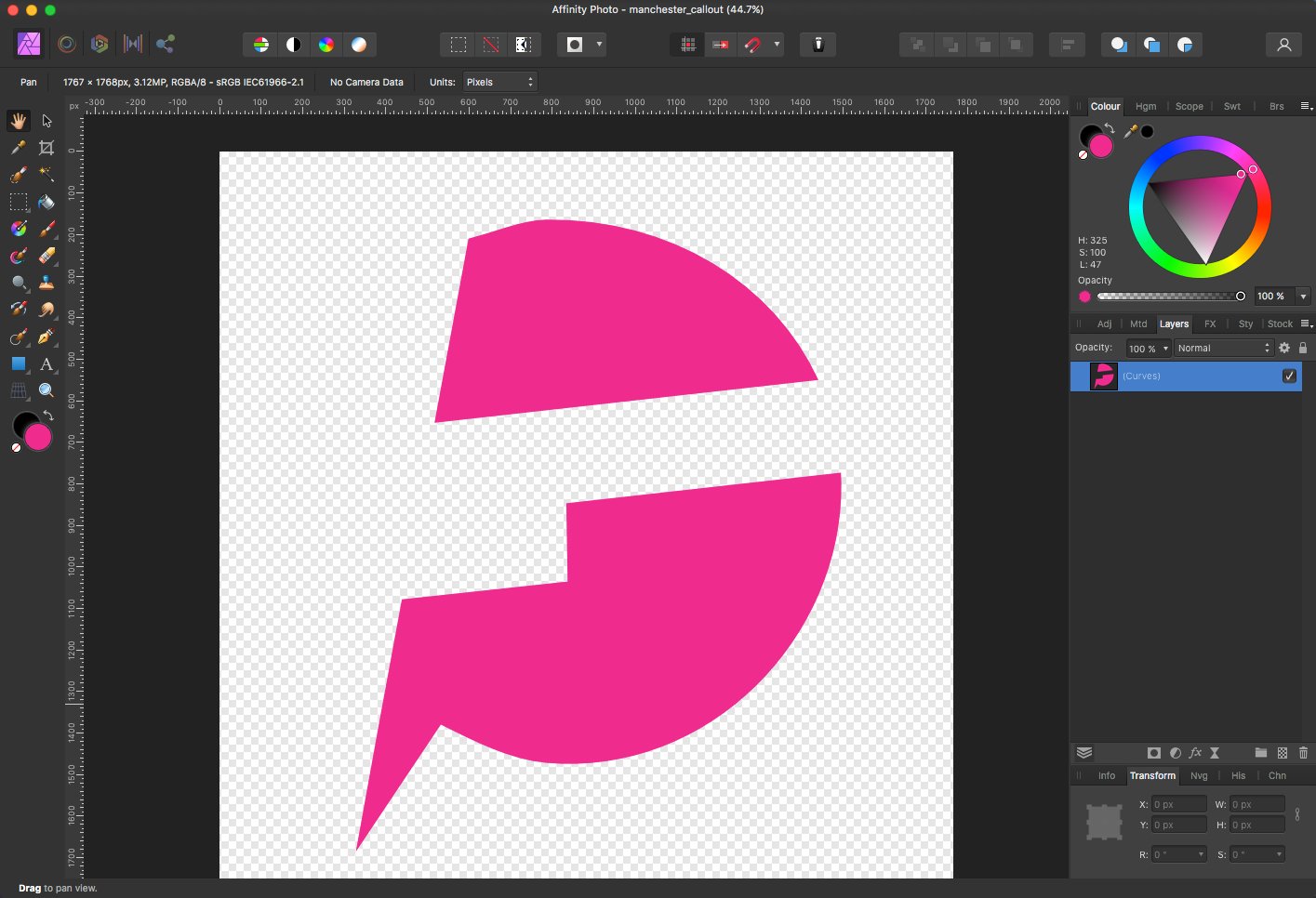Select the Erase Brush tool
Image resolution: width=1316 pixels, height=898 pixels.
pyautogui.click(x=47, y=256)
